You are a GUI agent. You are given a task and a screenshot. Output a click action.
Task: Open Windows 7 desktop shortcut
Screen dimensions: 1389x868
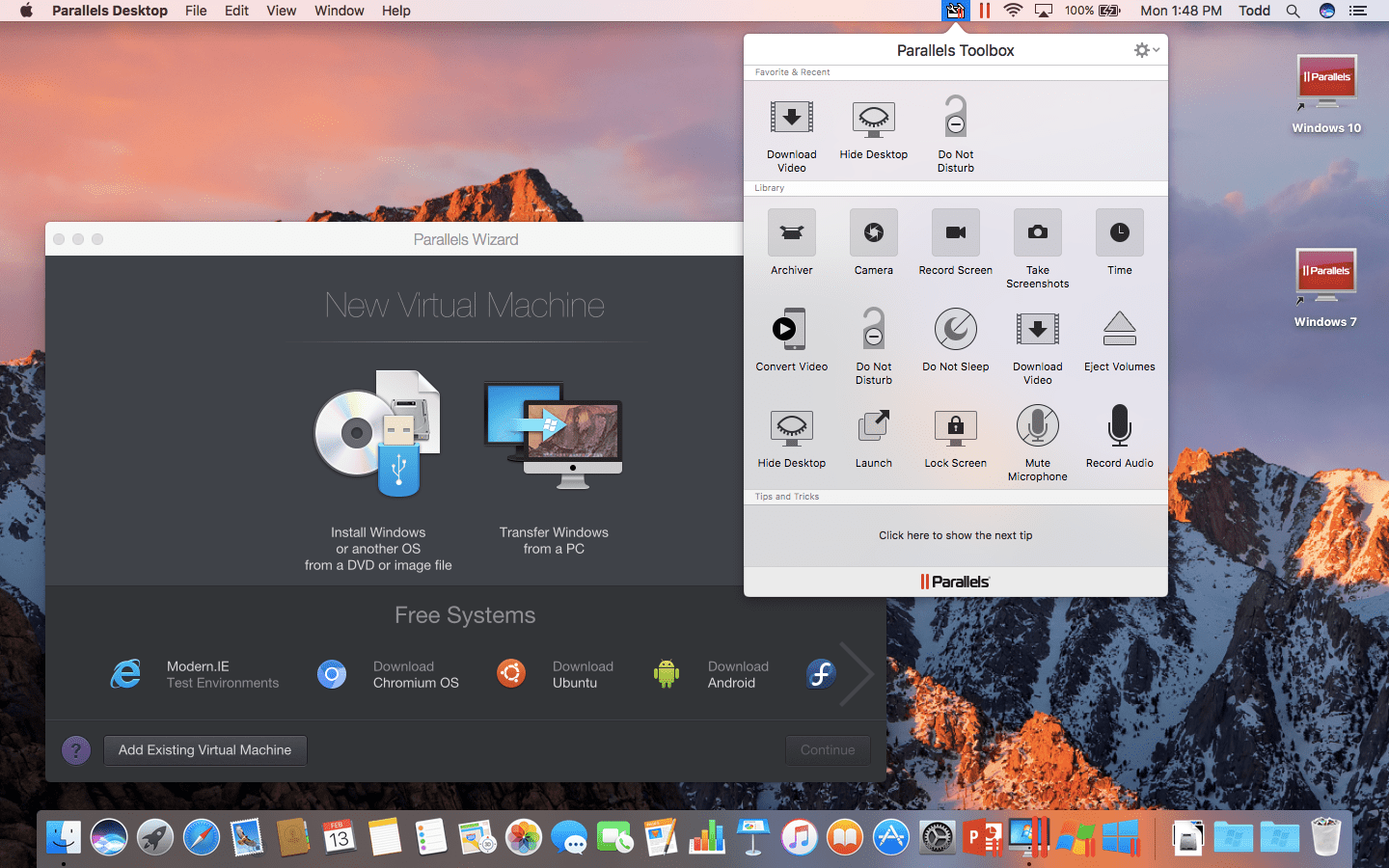click(1326, 288)
